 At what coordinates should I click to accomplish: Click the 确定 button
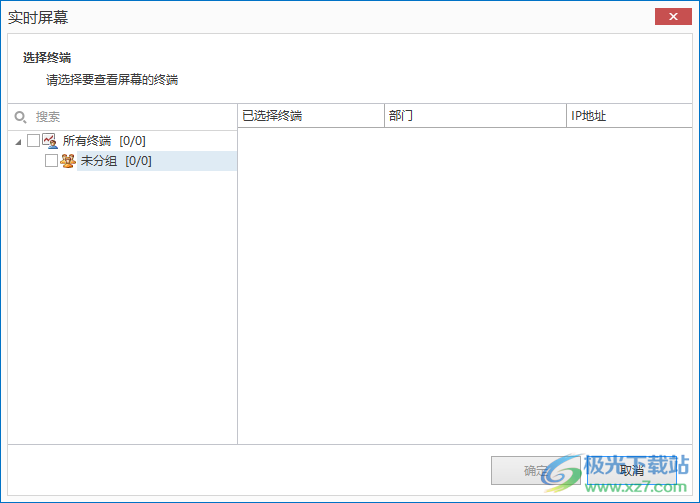point(536,470)
